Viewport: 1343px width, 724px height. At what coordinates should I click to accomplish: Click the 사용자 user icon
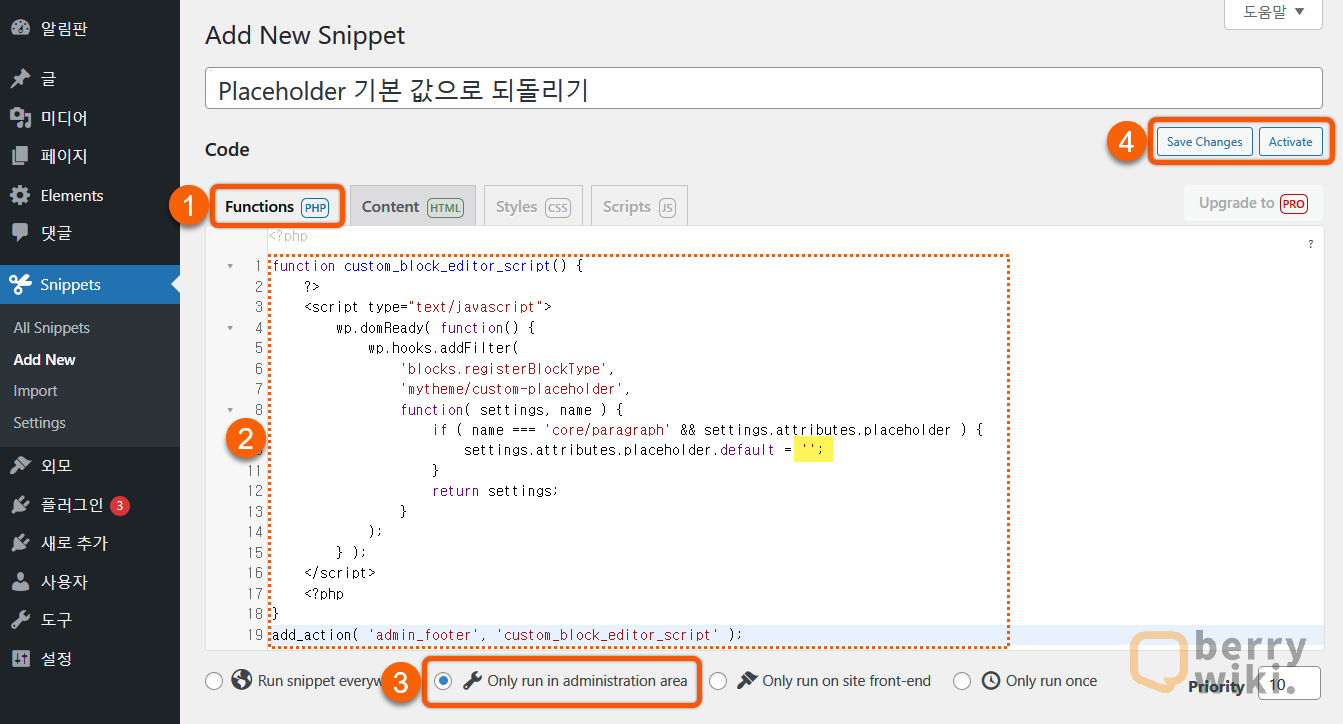(x=20, y=582)
